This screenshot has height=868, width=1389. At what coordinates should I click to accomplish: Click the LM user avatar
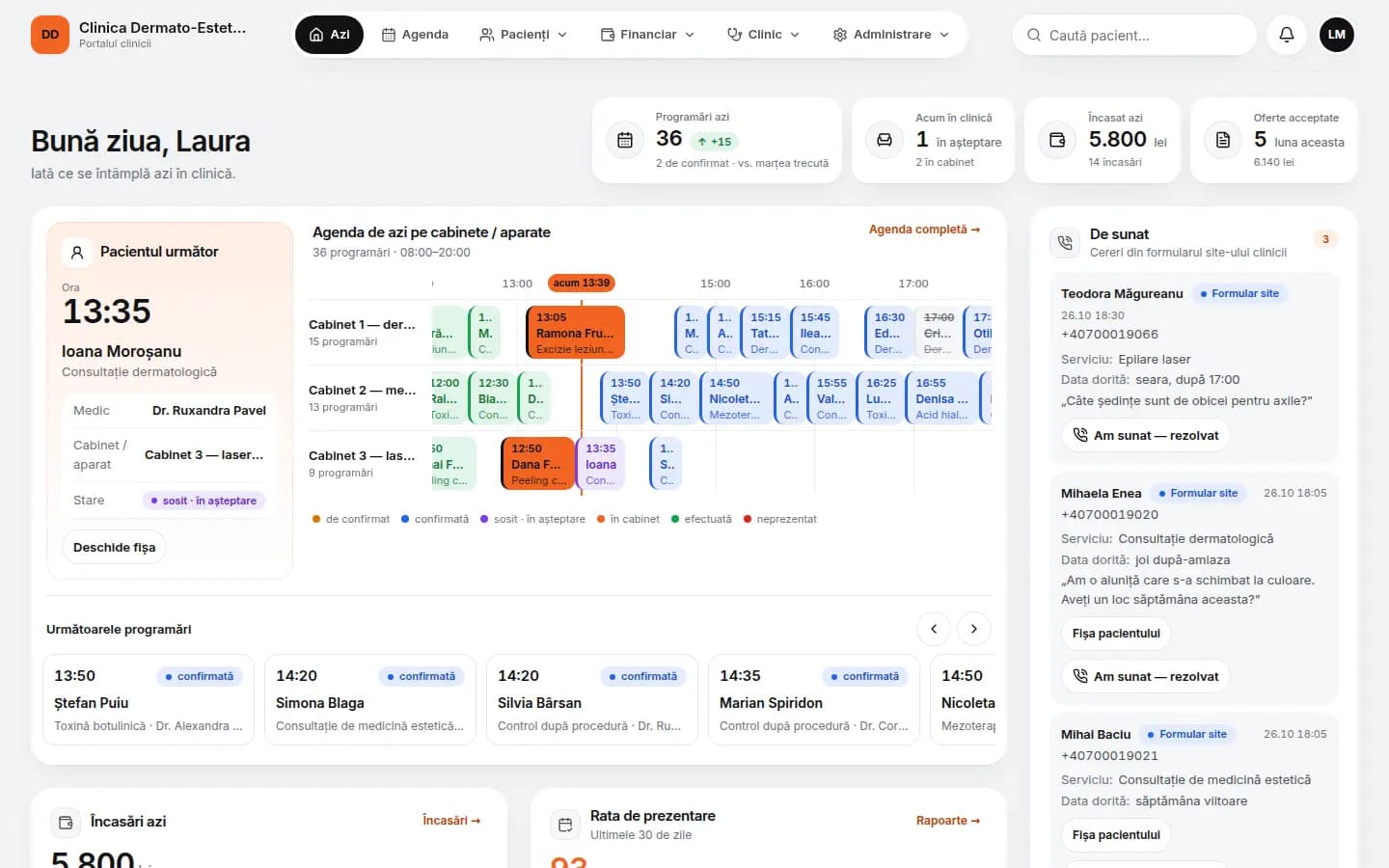click(1337, 35)
